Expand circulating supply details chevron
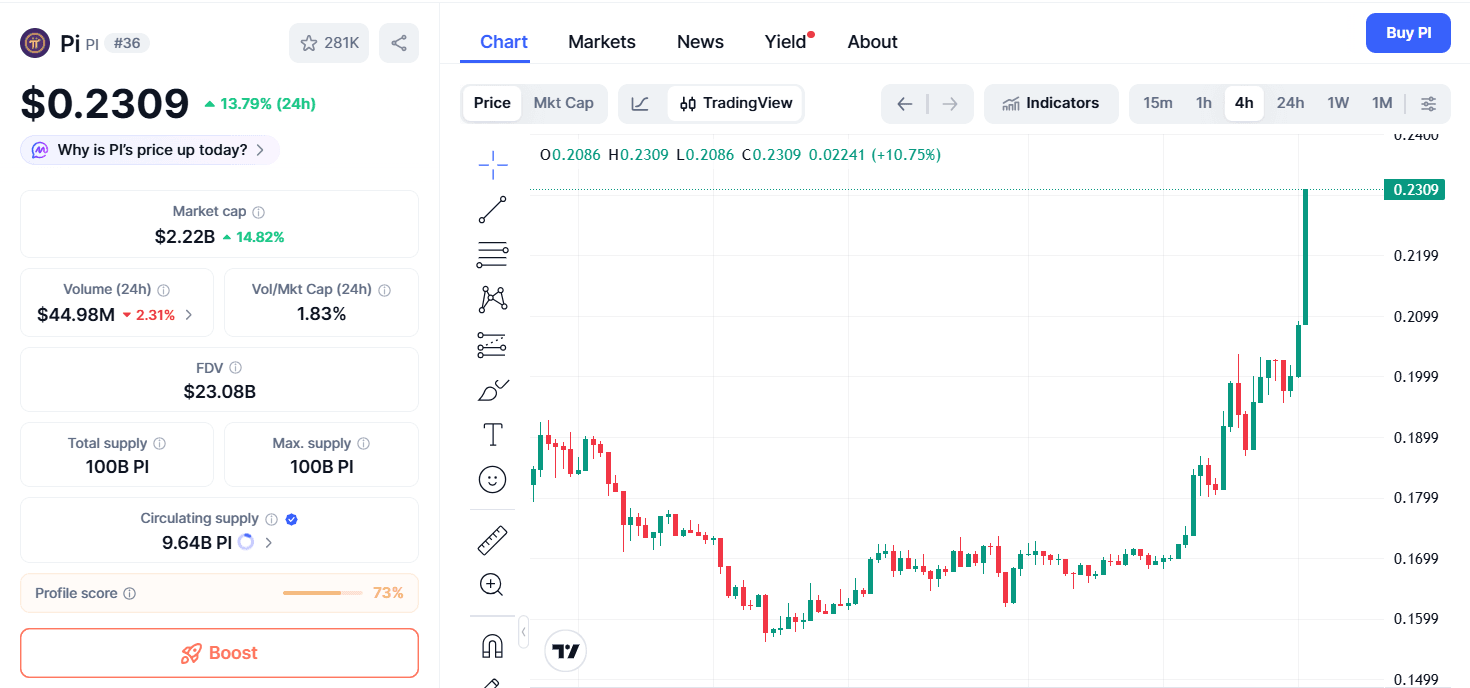The height and width of the screenshot is (688, 1470). pos(268,543)
